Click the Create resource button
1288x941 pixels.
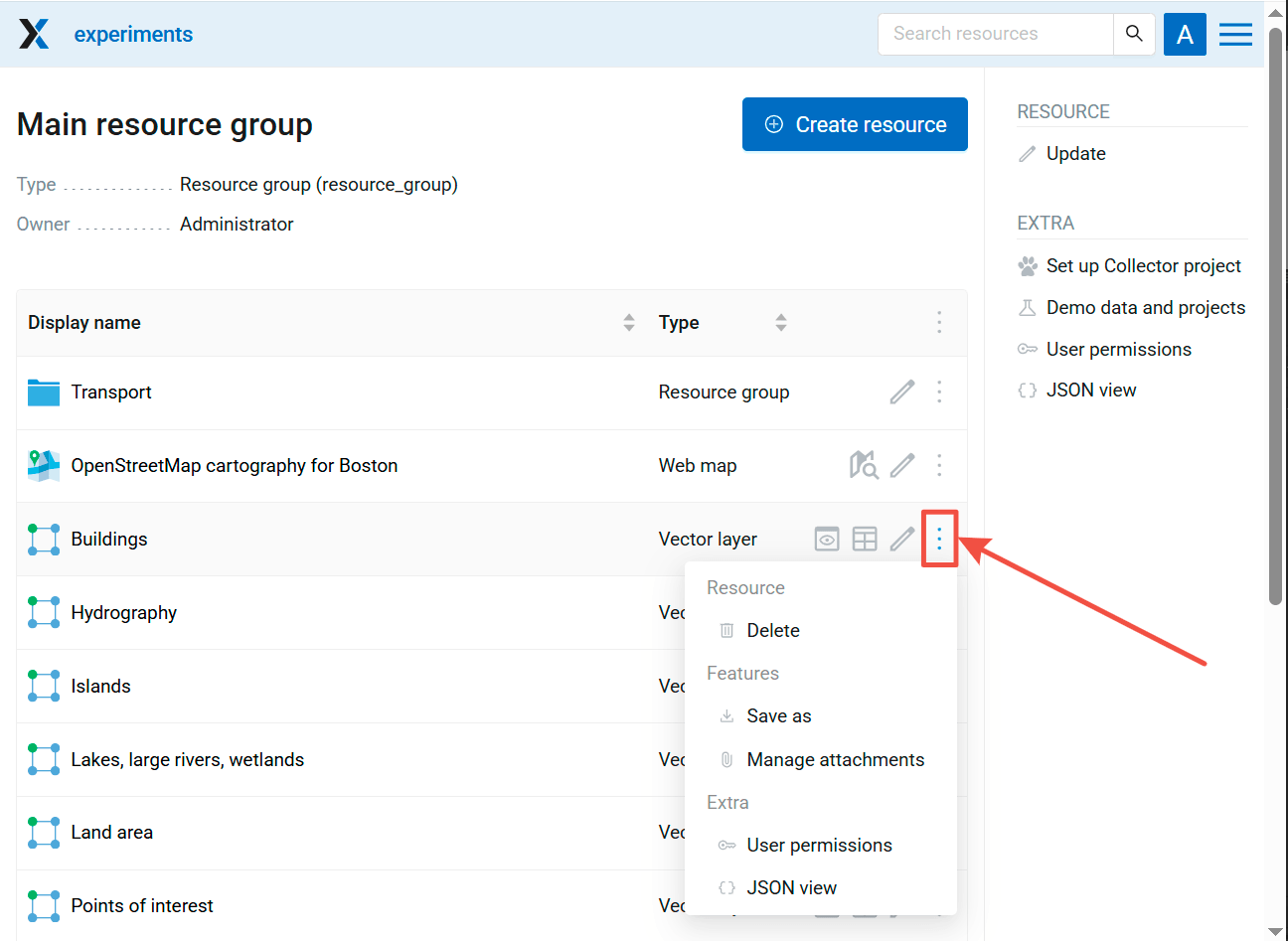(855, 124)
